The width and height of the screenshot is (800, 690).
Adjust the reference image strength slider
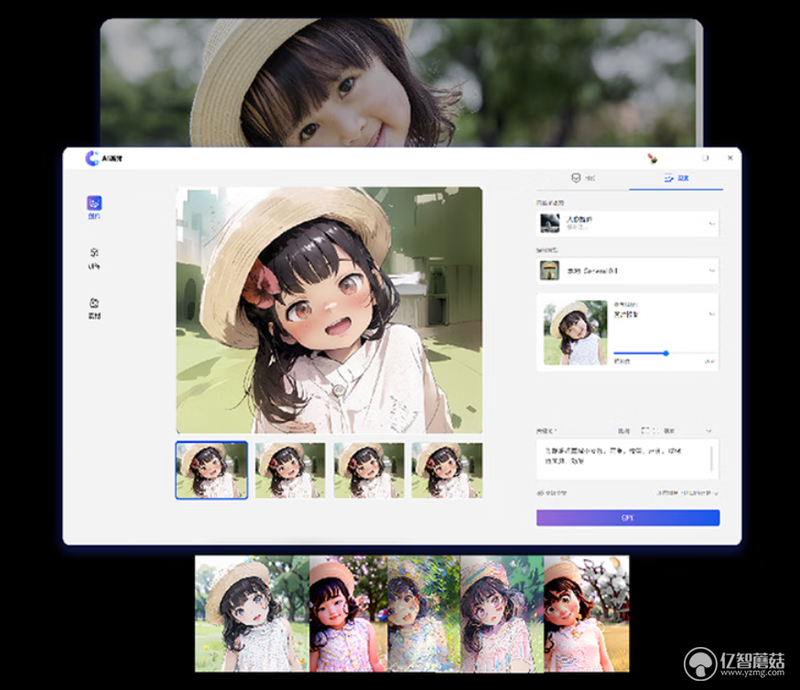(x=665, y=353)
